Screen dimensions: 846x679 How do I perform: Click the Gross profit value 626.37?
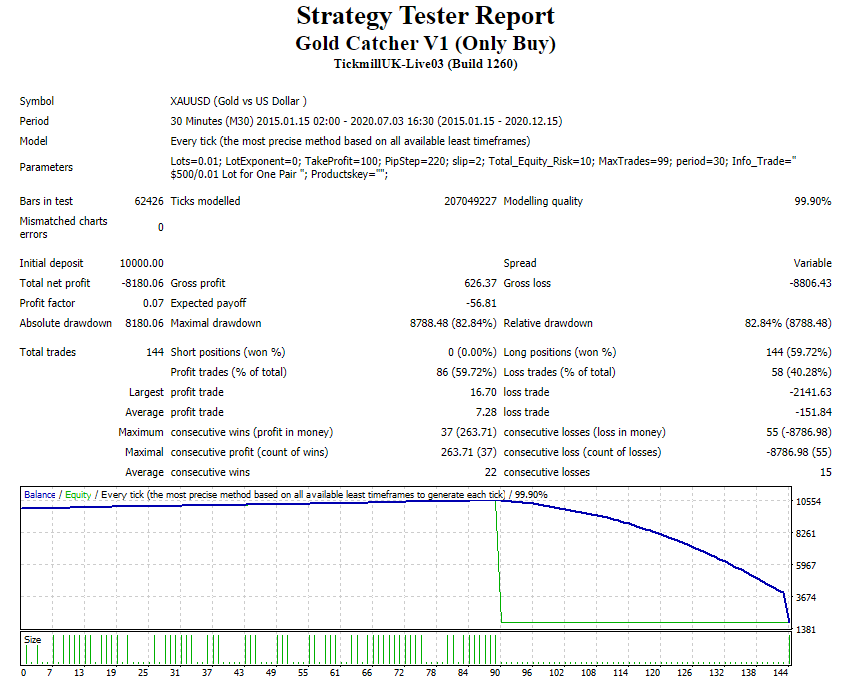coord(480,283)
